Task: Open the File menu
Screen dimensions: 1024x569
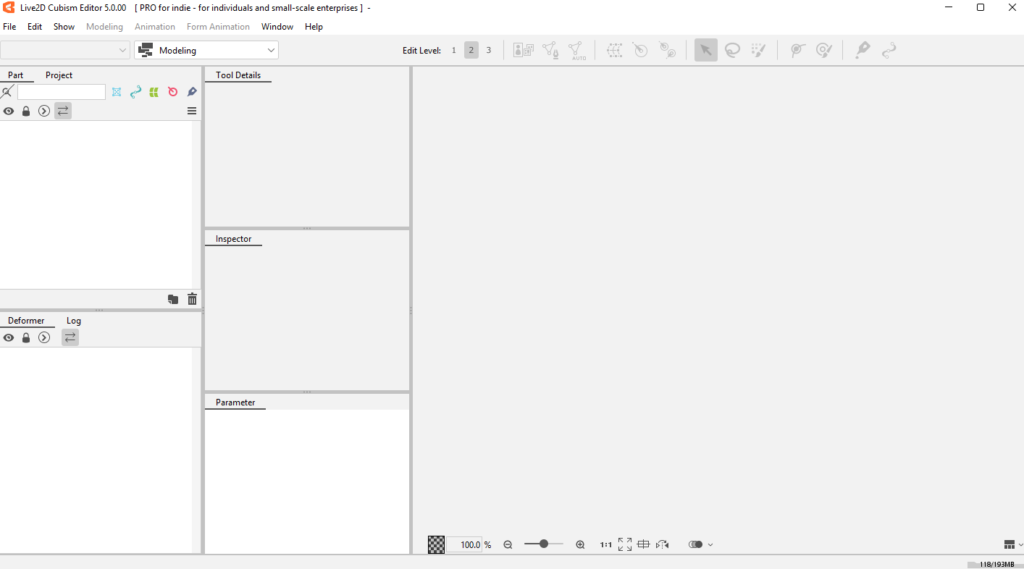Action: pyautogui.click(x=10, y=27)
